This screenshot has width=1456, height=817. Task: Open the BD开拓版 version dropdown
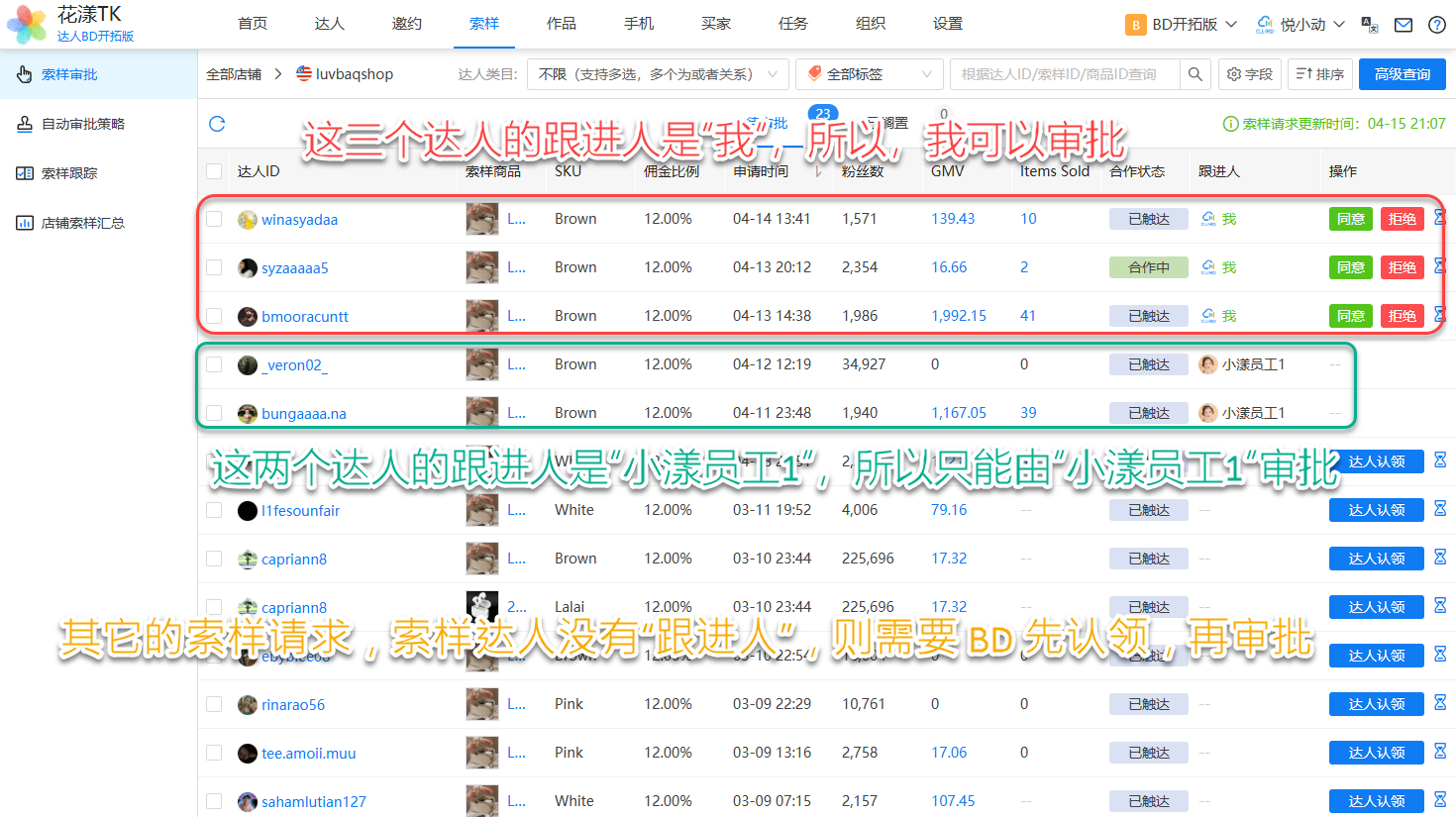coord(1182,25)
